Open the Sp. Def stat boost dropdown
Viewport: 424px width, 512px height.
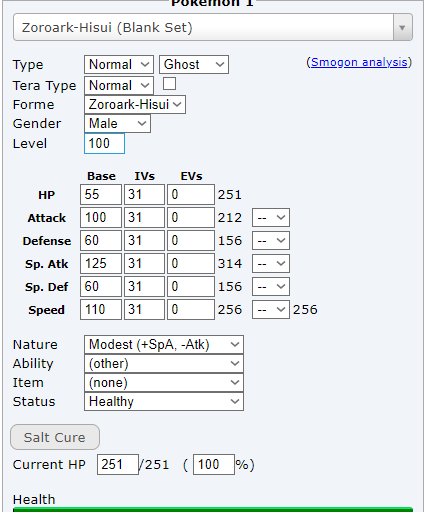click(x=271, y=287)
